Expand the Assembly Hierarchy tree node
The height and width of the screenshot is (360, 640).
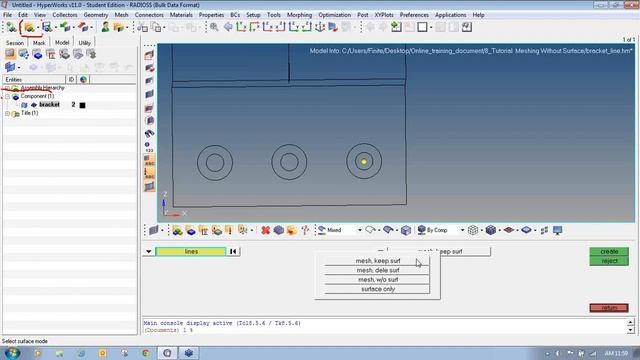pyautogui.click(x=7, y=88)
